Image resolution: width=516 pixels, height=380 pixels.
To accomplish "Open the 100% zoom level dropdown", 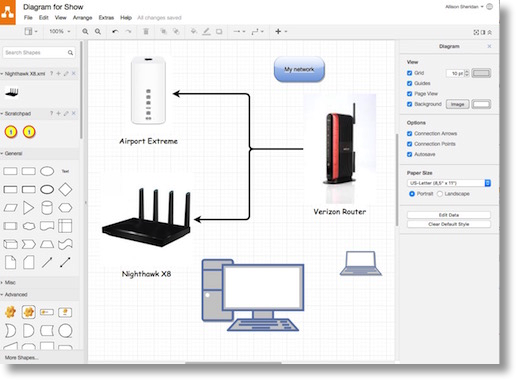I will (60, 31).
